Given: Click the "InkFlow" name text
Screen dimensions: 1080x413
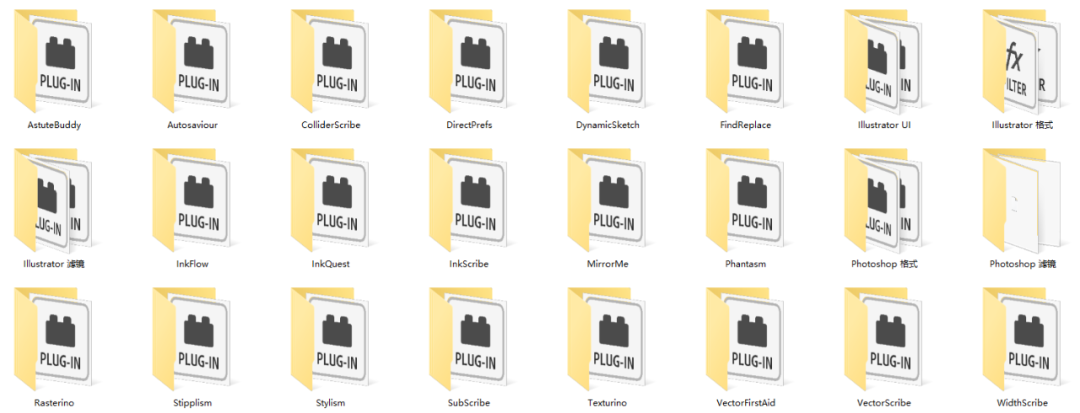Looking at the screenshot, I should (192, 264).
